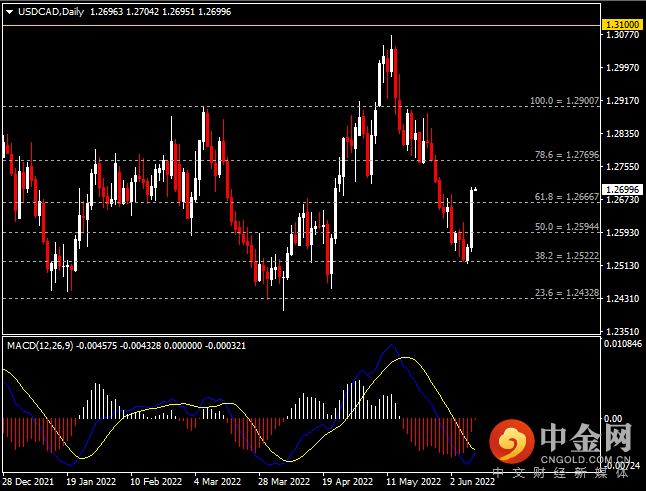Click the current price tag 1.26996

[623, 189]
